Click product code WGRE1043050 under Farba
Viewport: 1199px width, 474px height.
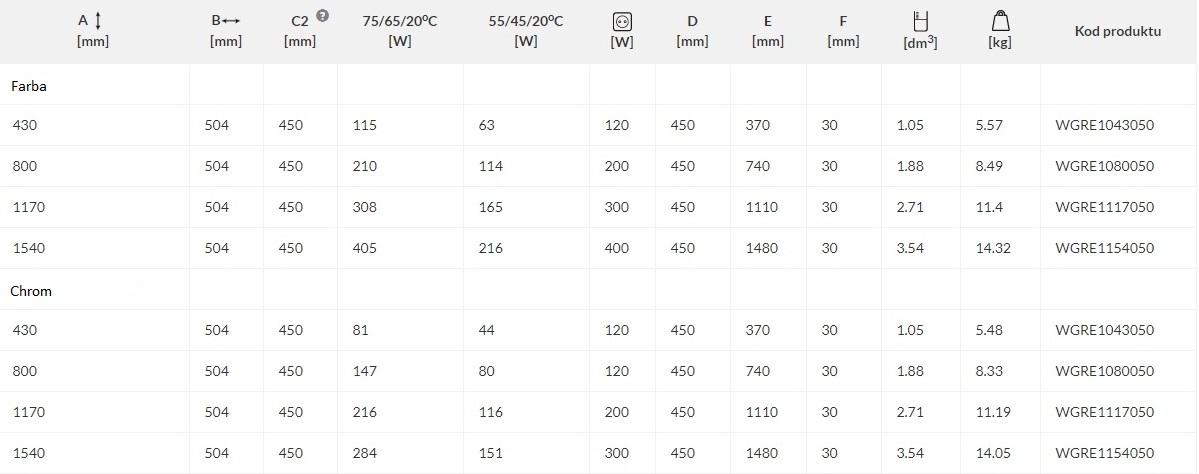(x=1104, y=125)
